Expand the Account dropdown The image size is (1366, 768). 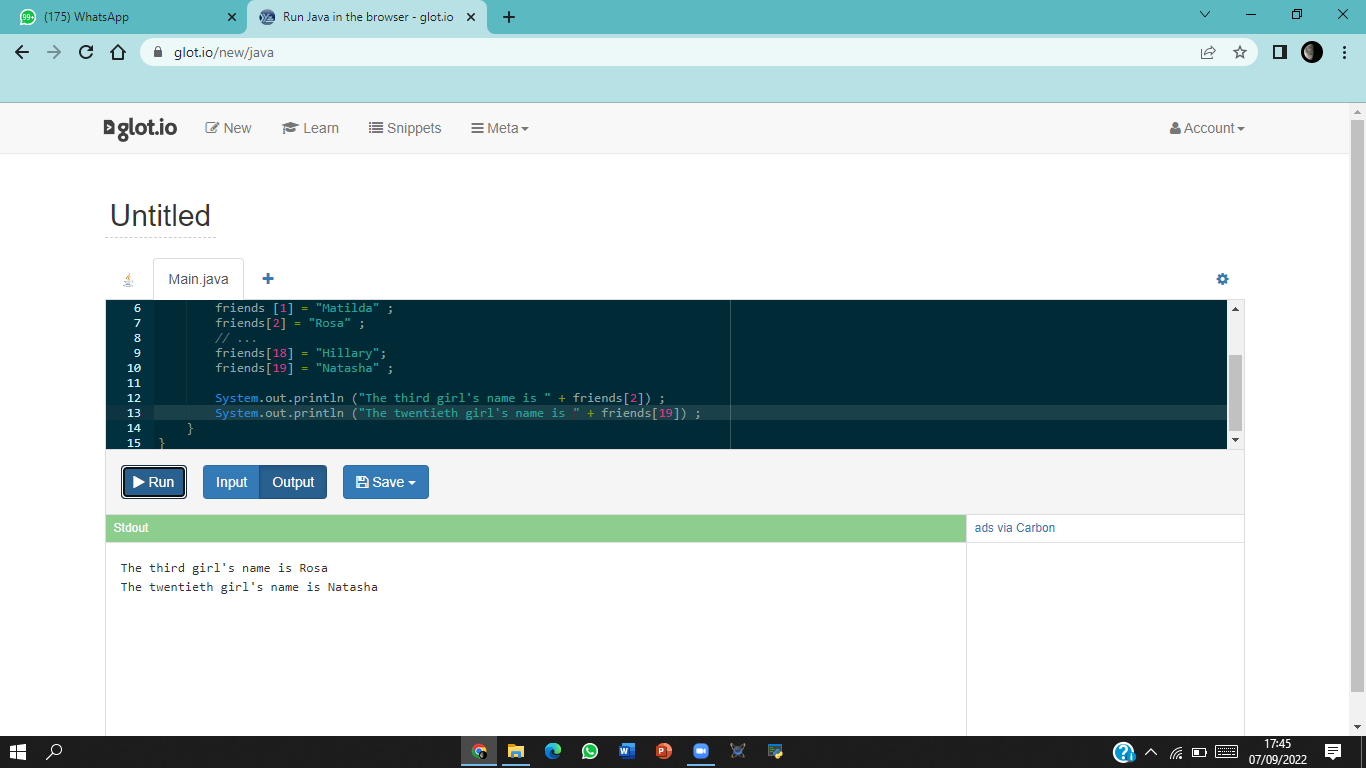[1207, 128]
